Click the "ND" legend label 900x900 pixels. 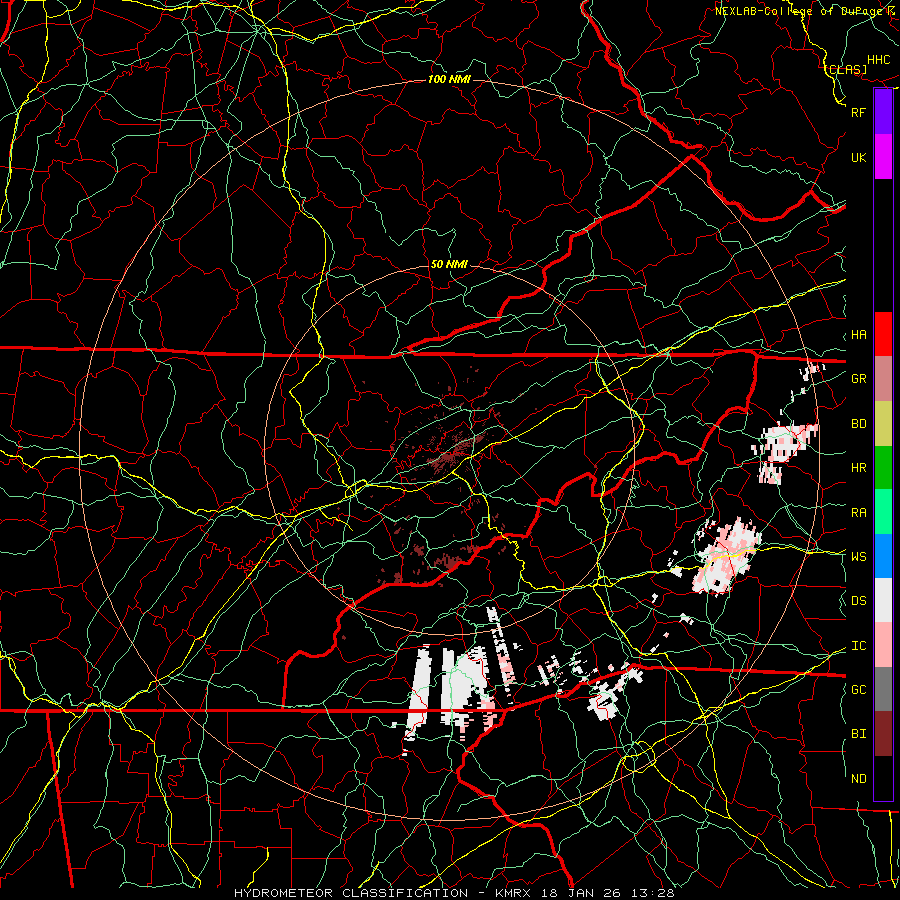click(x=858, y=779)
